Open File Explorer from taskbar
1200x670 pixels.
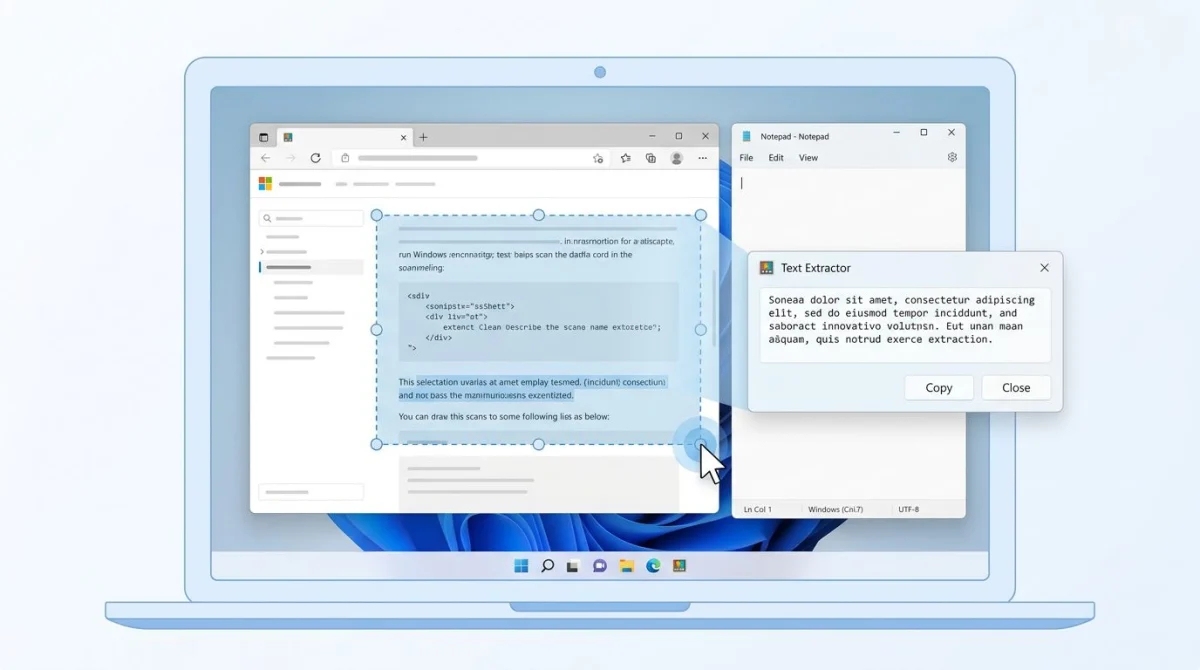point(626,566)
